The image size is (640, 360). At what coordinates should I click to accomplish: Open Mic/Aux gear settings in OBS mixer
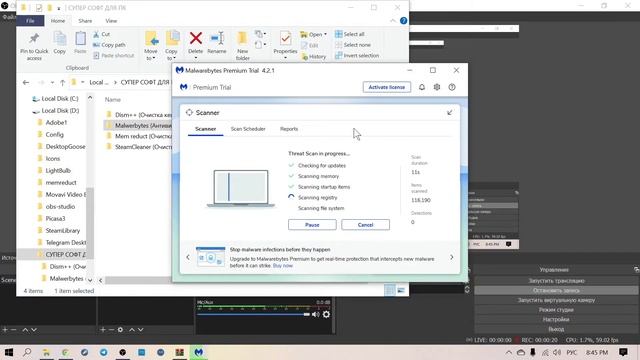coord(326,314)
